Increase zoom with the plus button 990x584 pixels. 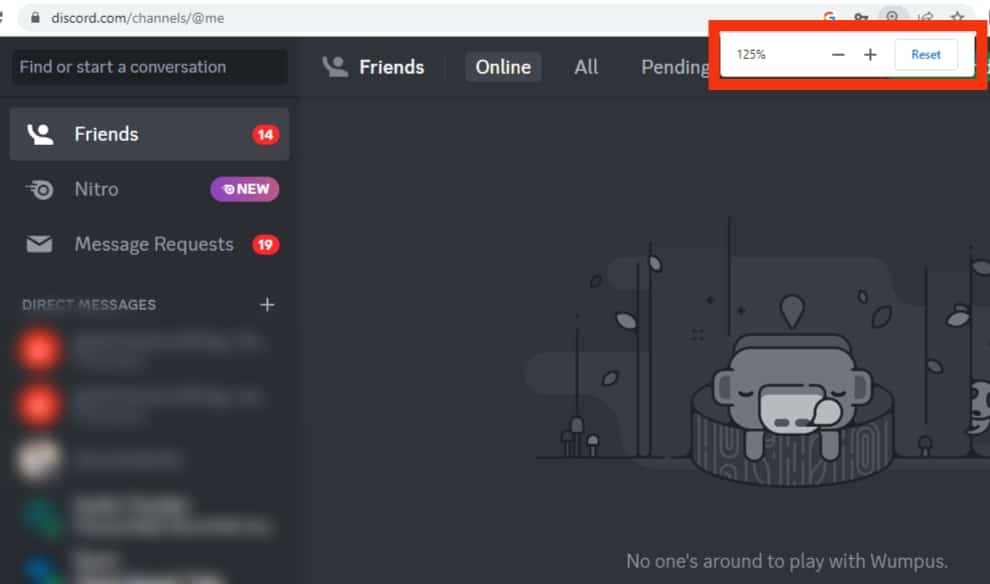(x=870, y=55)
